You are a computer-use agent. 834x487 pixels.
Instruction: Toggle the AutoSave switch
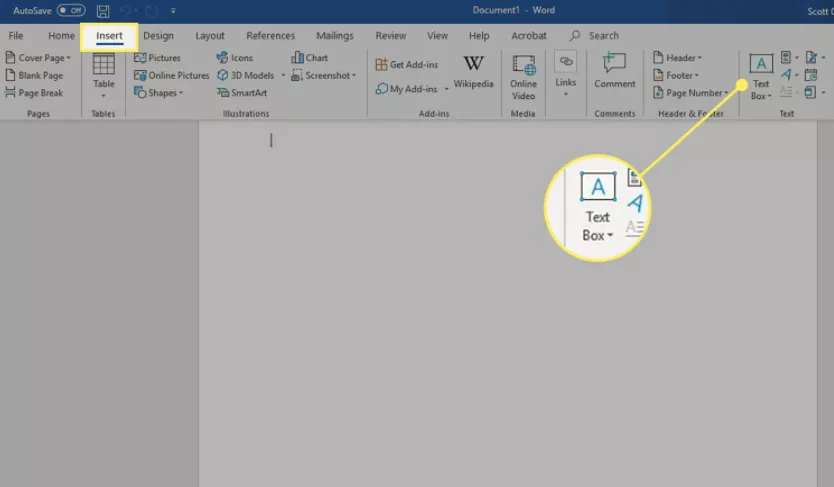pyautogui.click(x=71, y=10)
